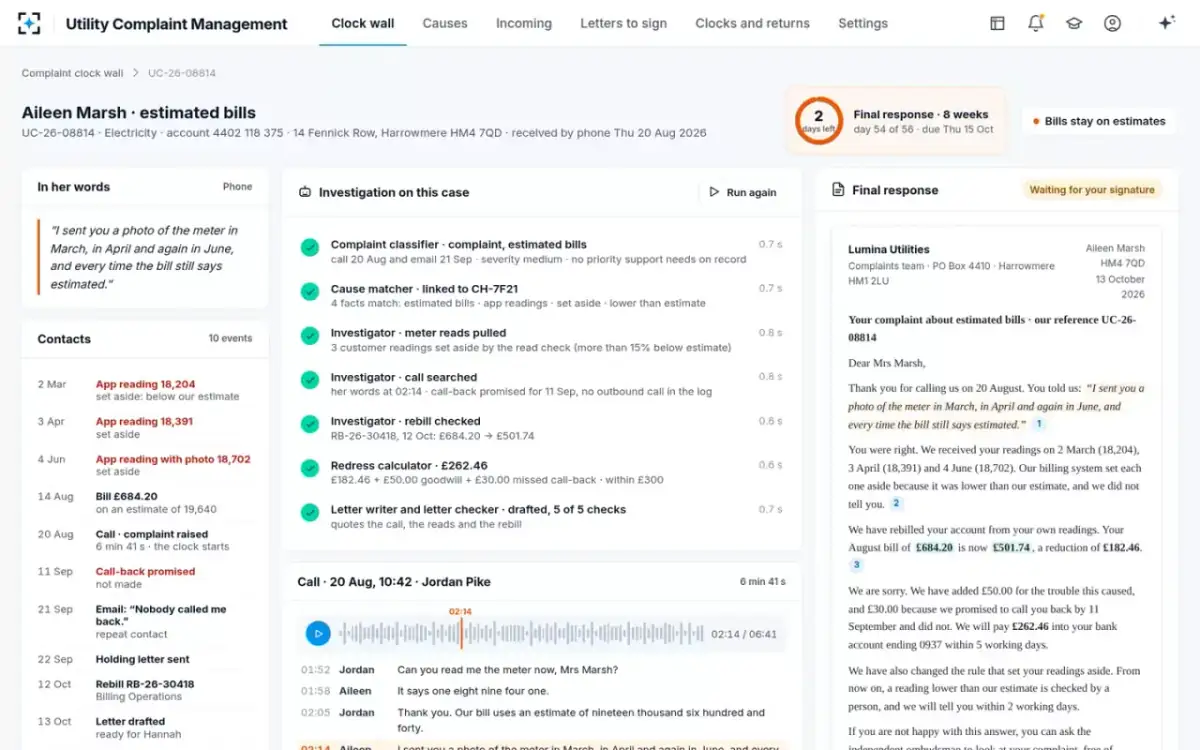
Task: Select the Call · complaint raised event
Action: click(145, 540)
